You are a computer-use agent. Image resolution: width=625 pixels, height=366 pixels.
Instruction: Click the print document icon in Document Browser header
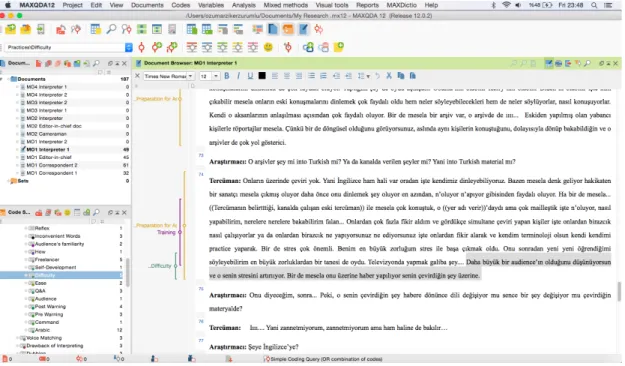558,63
